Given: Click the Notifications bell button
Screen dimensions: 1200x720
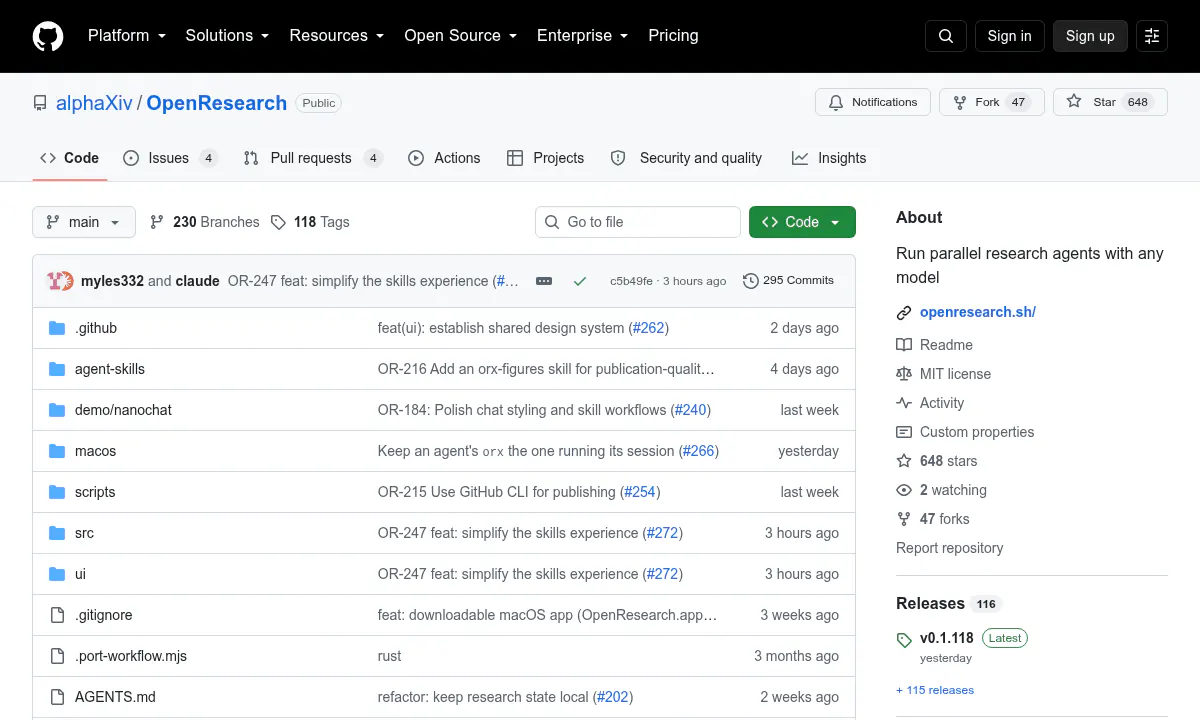Looking at the screenshot, I should [x=873, y=102].
